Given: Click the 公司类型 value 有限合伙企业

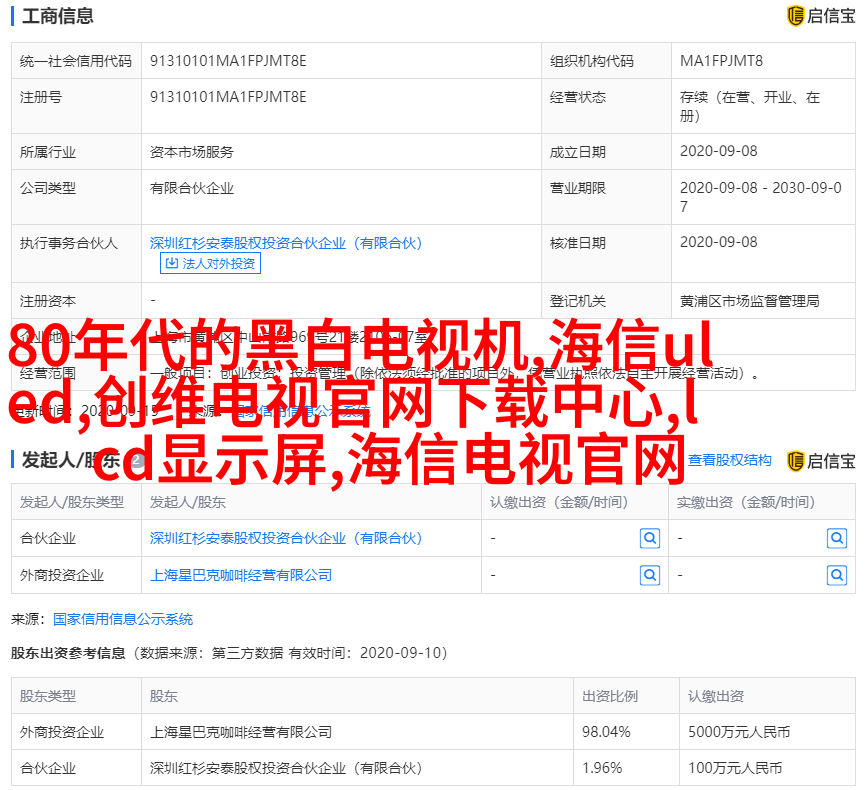Looking at the screenshot, I should click(x=192, y=189).
